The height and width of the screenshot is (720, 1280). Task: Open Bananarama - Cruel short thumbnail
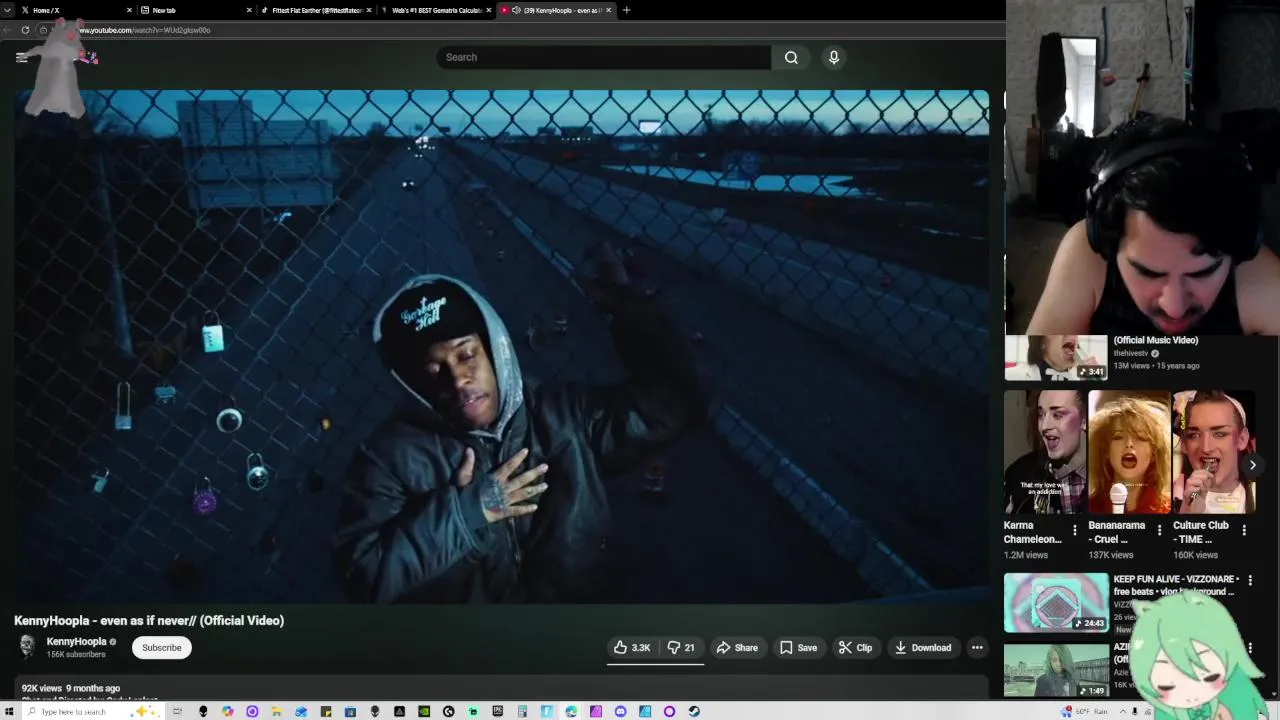(1128, 452)
